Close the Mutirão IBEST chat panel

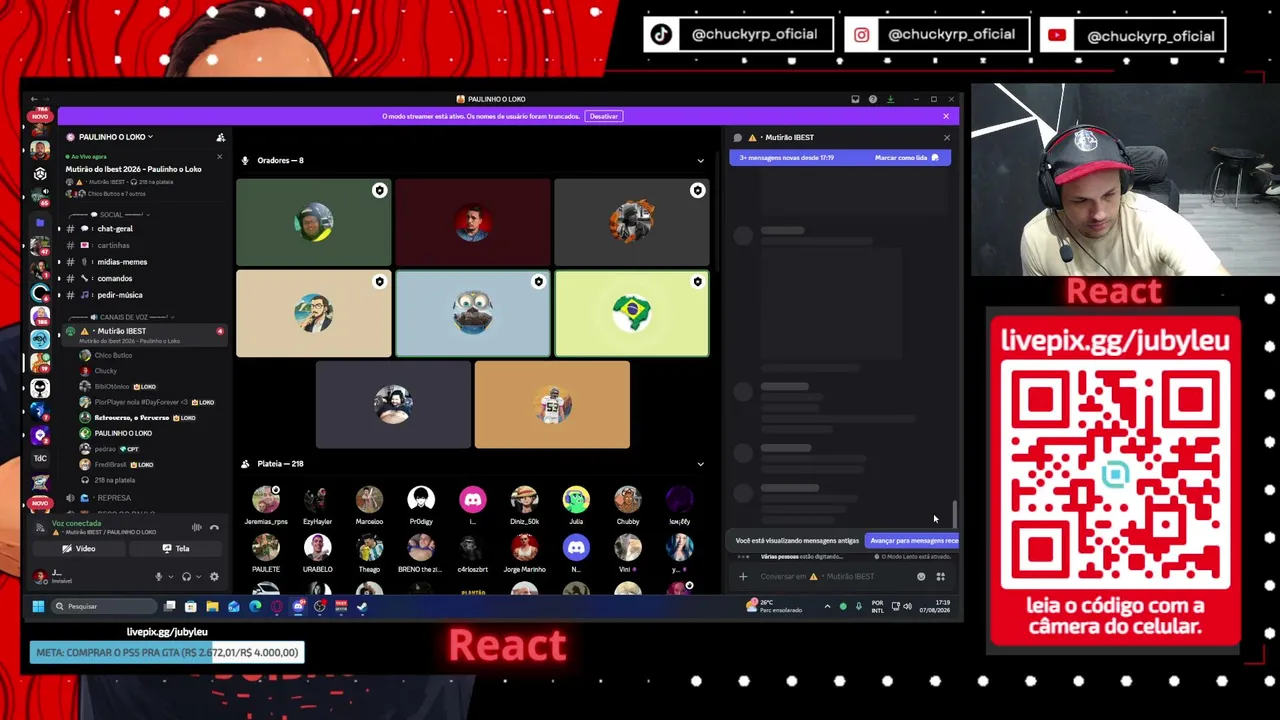coord(946,137)
